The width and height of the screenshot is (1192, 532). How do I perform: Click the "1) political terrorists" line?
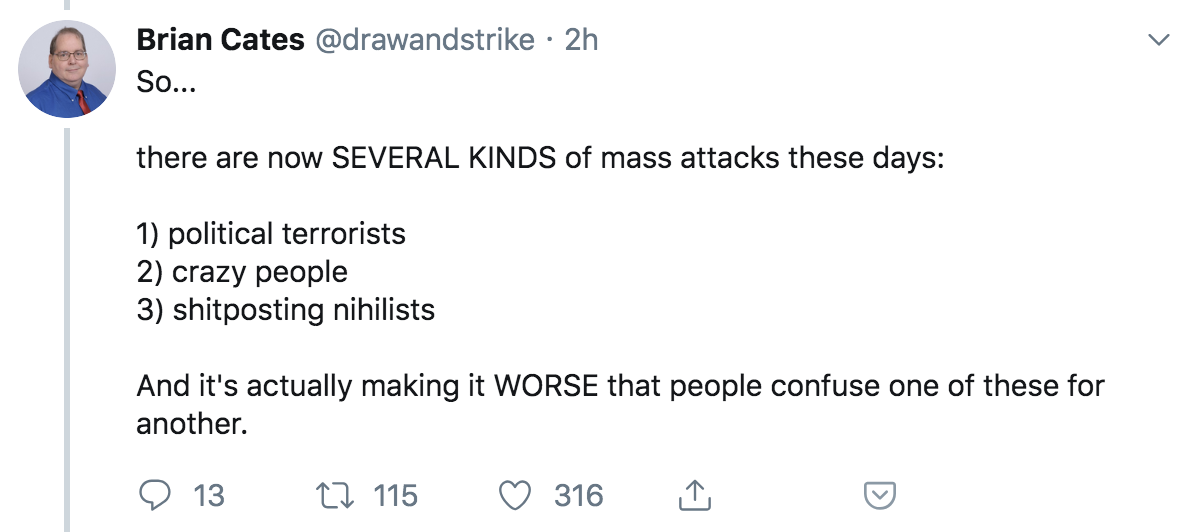[x=271, y=234]
